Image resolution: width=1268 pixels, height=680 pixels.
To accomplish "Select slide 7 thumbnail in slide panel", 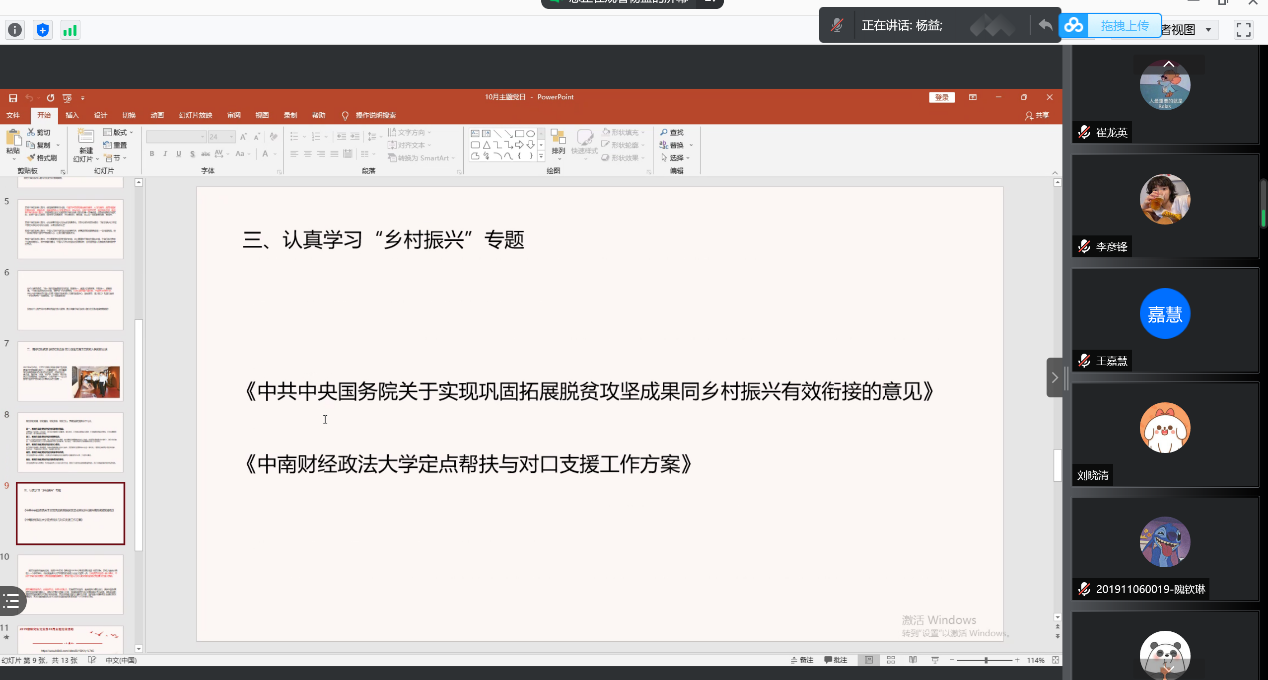I will (x=70, y=371).
